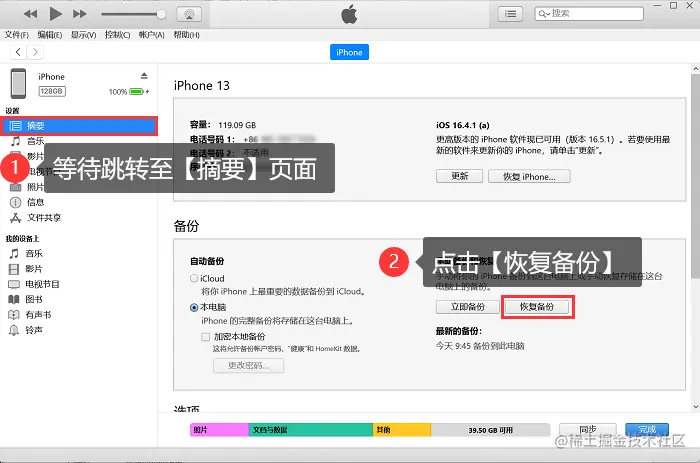Click the 恢复备份 button

coord(537,307)
